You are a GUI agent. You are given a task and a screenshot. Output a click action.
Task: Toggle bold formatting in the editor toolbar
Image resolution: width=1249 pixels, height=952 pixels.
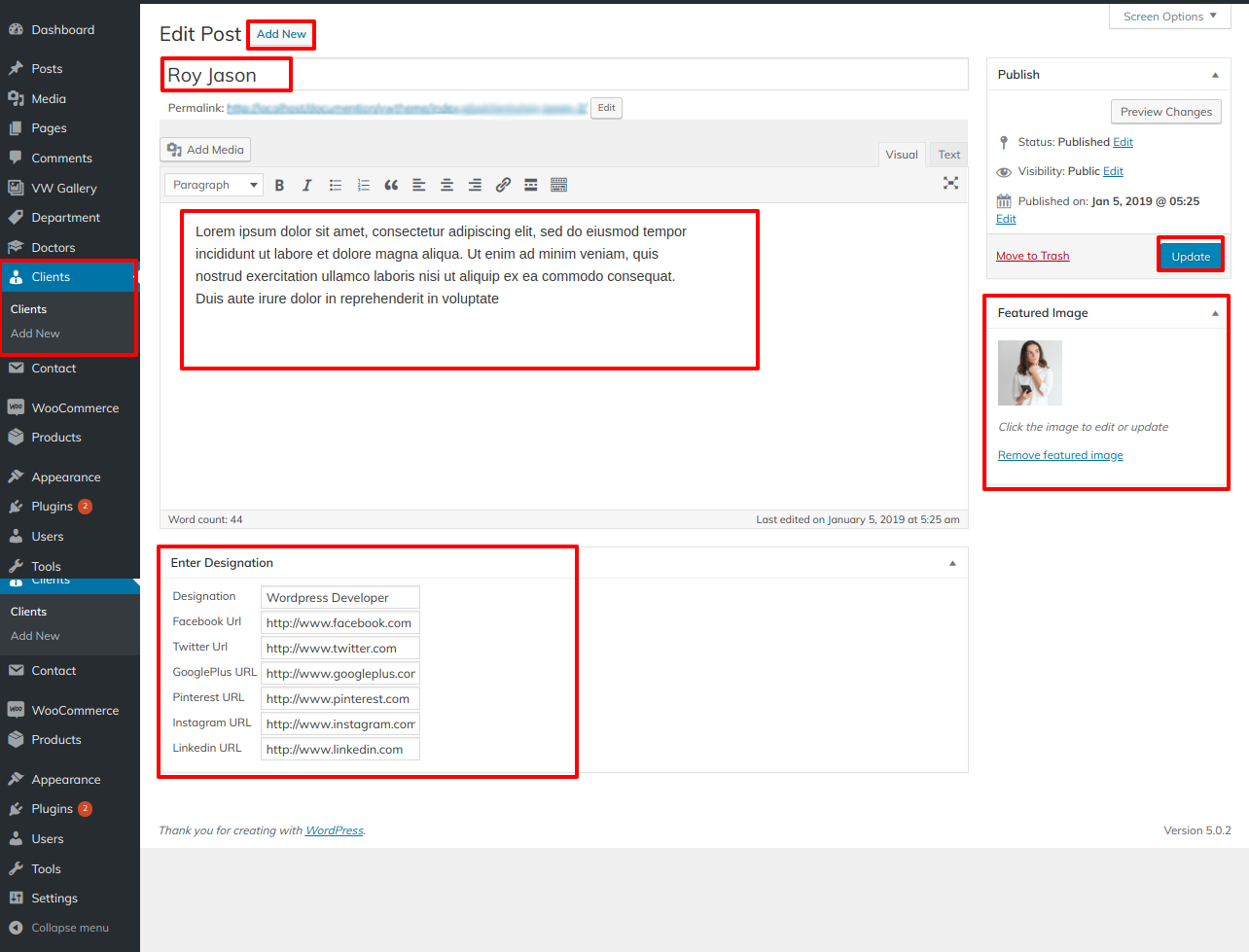point(279,185)
